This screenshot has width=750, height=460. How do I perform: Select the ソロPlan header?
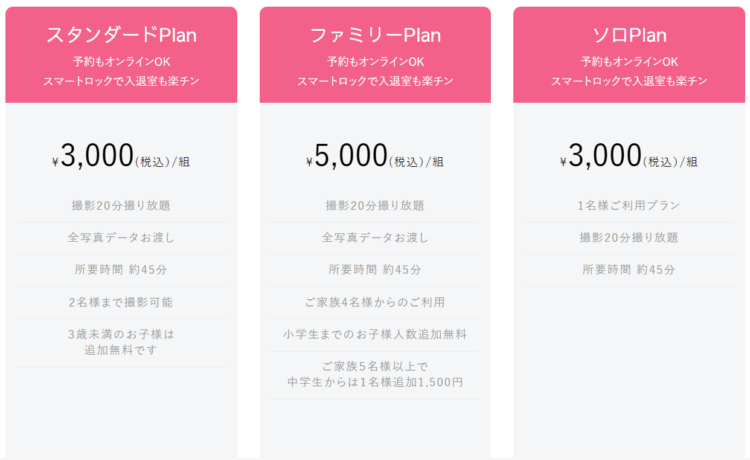pos(629,35)
